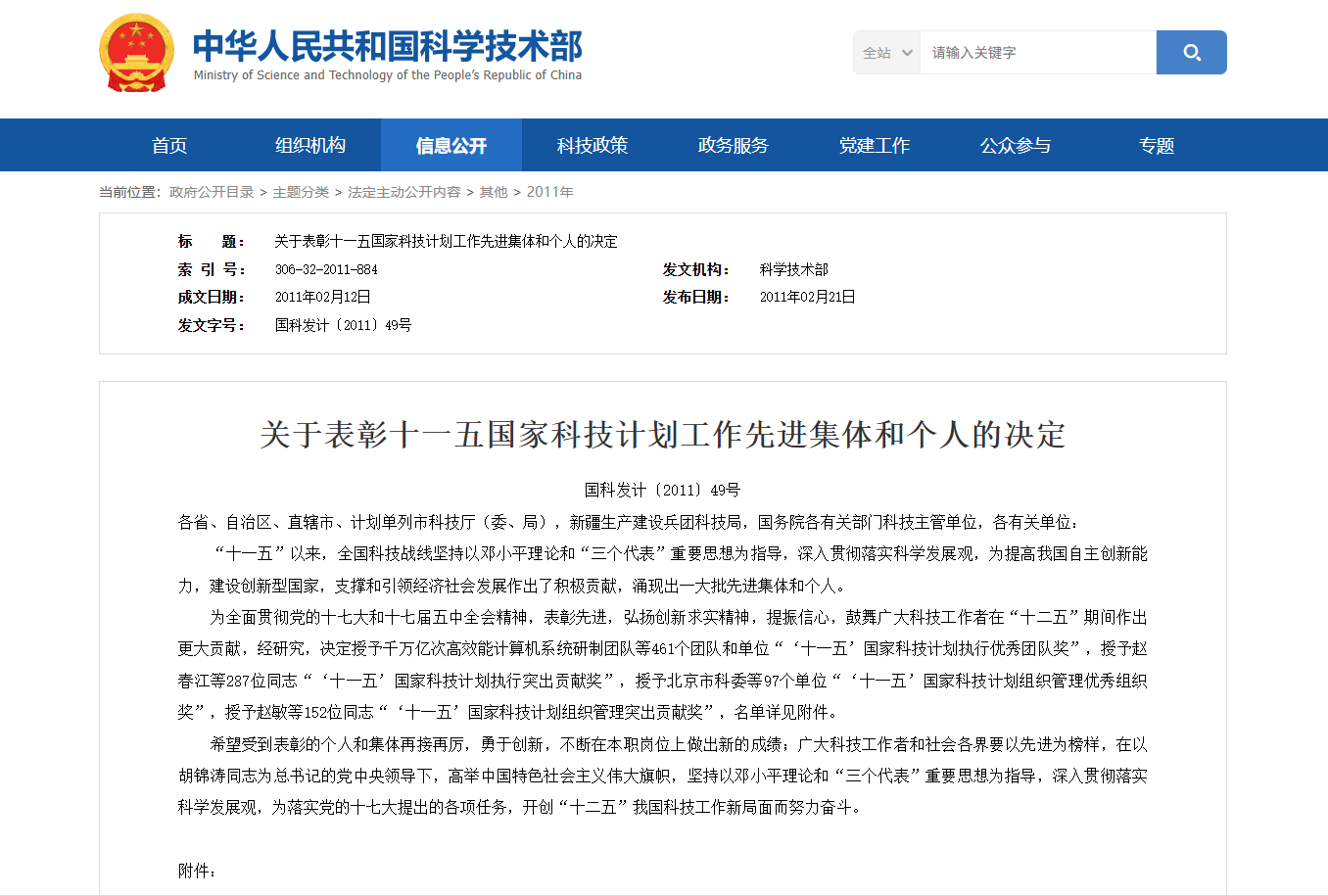
Task: Click the article headline 关于表彰十一五国家科技计划
Action: pyautogui.click(x=662, y=435)
